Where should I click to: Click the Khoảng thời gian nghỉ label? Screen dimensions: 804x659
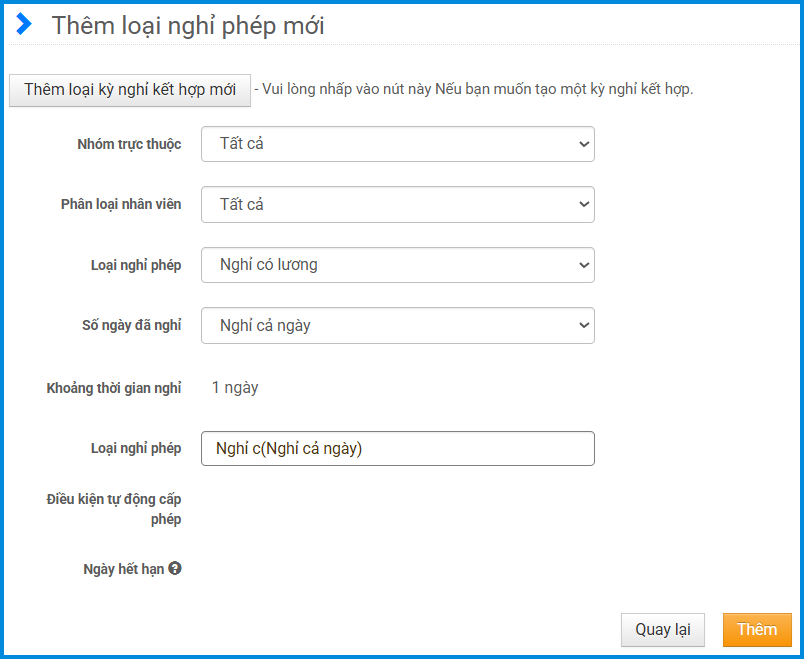point(114,388)
